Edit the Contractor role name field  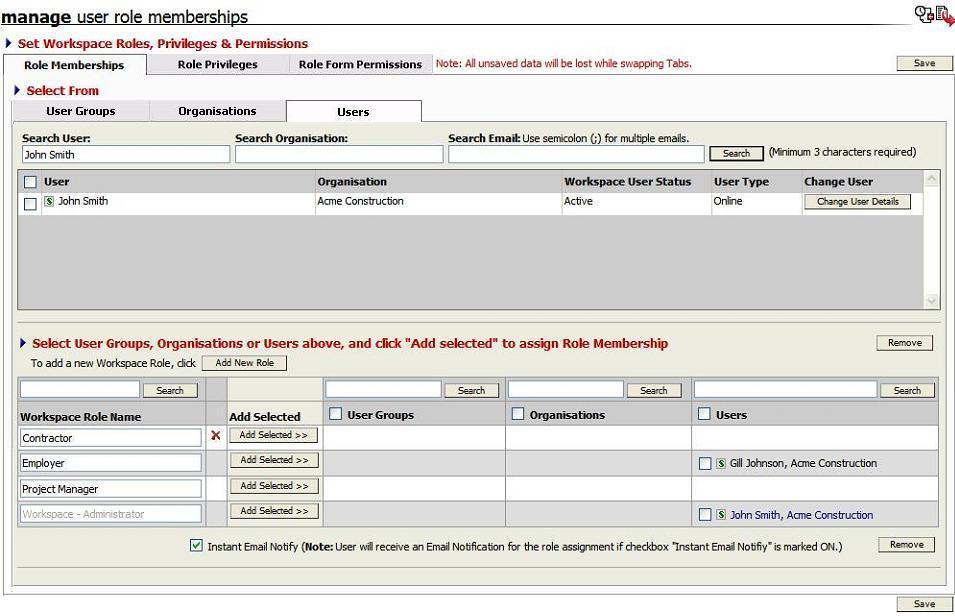pyautogui.click(x=110, y=438)
